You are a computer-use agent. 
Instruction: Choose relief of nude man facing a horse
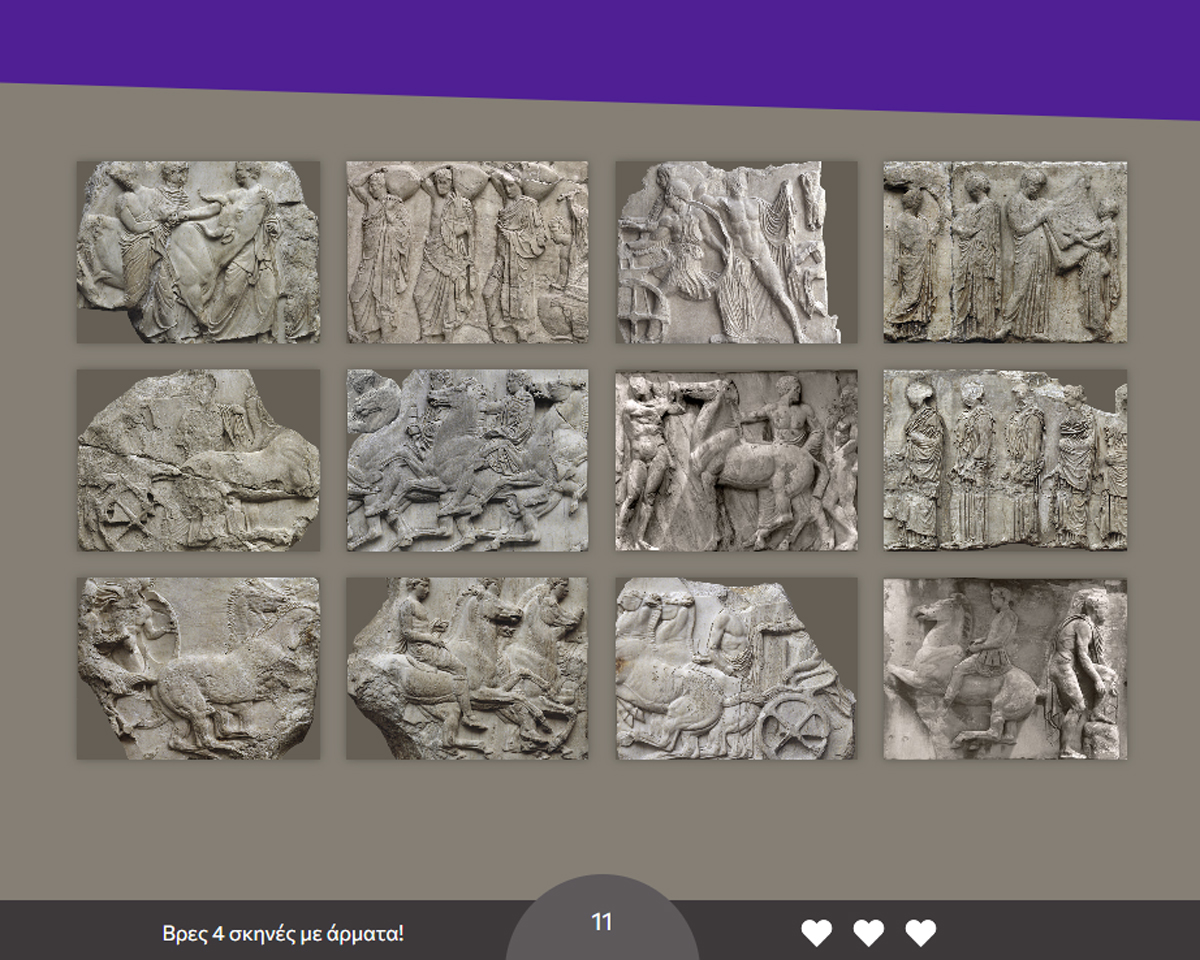click(736, 460)
